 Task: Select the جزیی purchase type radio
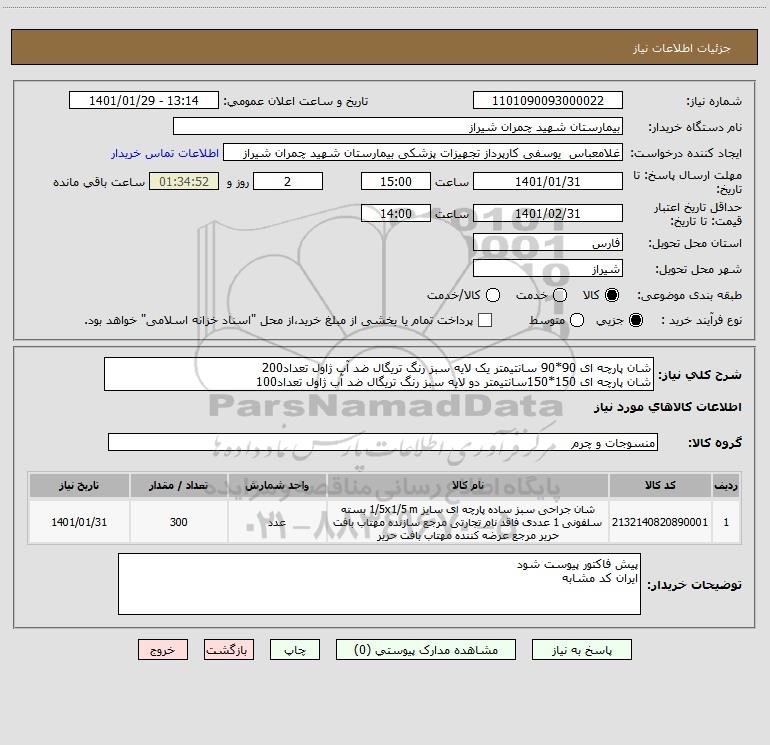635,320
